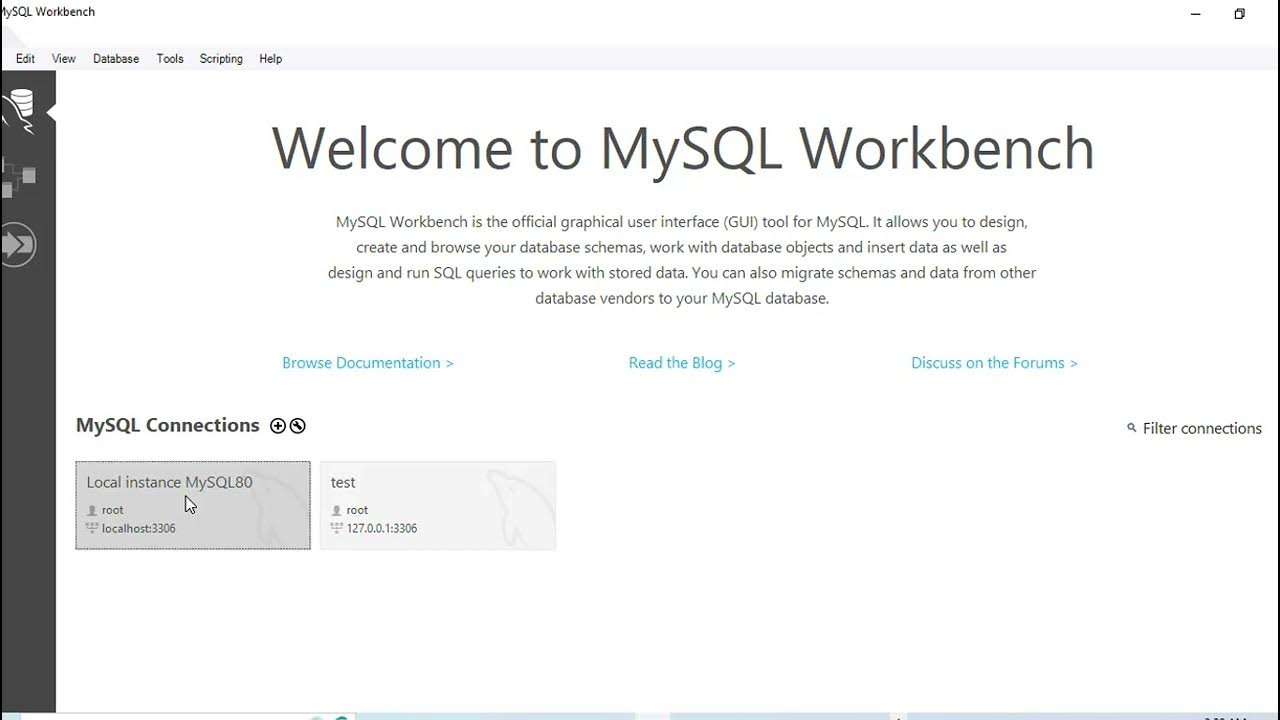Follow the Discuss on the Forums link
Viewport: 1280px width, 720px height.
(x=994, y=363)
